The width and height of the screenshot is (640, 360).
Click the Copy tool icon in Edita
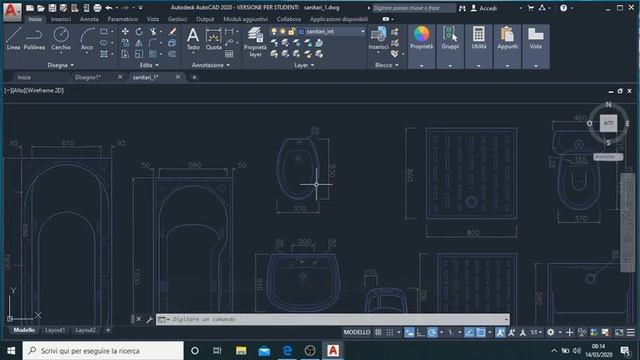coord(125,42)
